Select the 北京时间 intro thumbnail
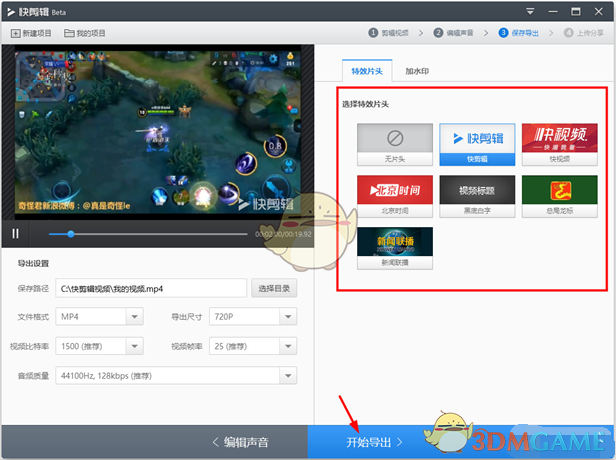 pyautogui.click(x=395, y=196)
